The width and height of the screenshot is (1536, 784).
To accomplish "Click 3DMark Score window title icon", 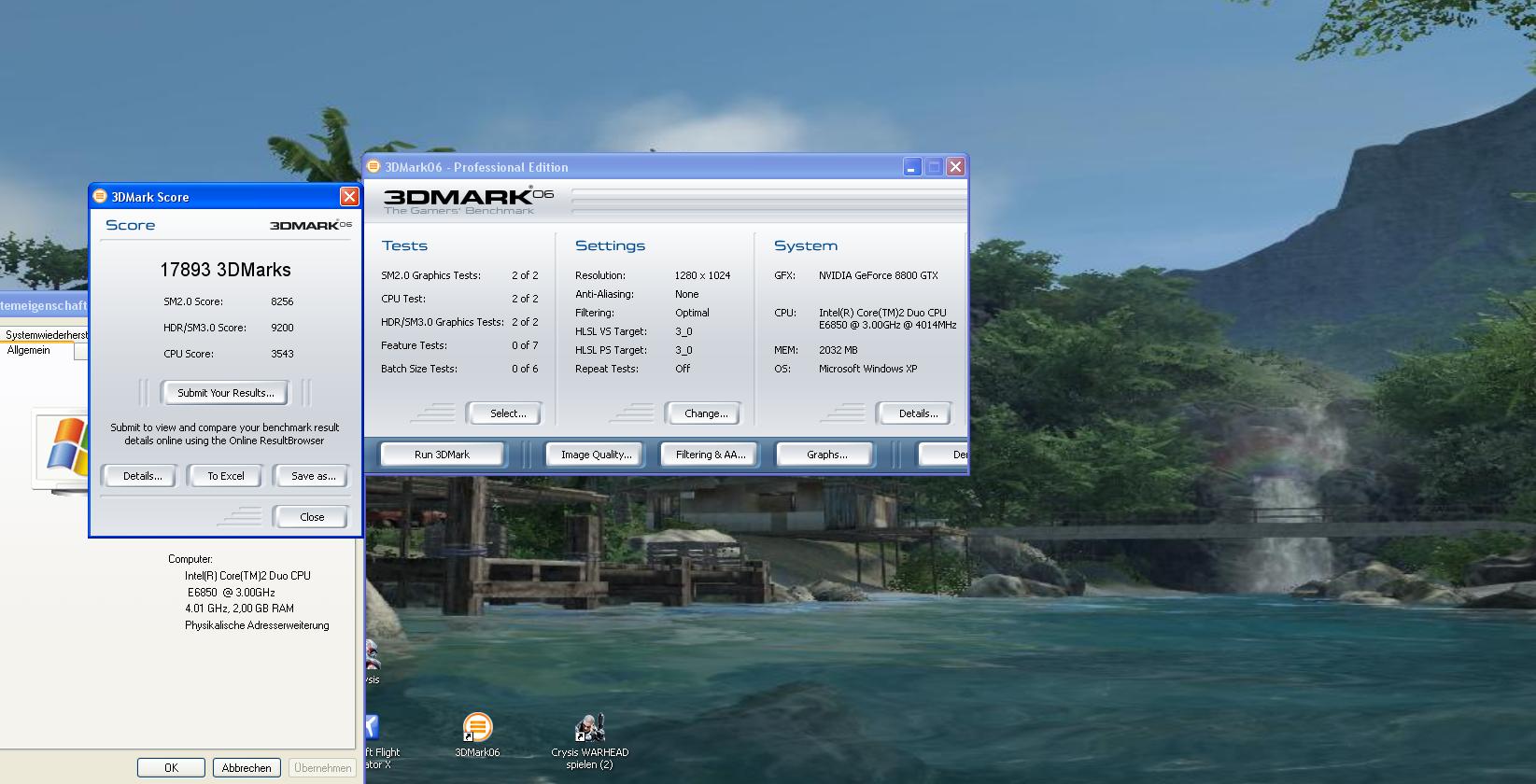I will (x=100, y=197).
